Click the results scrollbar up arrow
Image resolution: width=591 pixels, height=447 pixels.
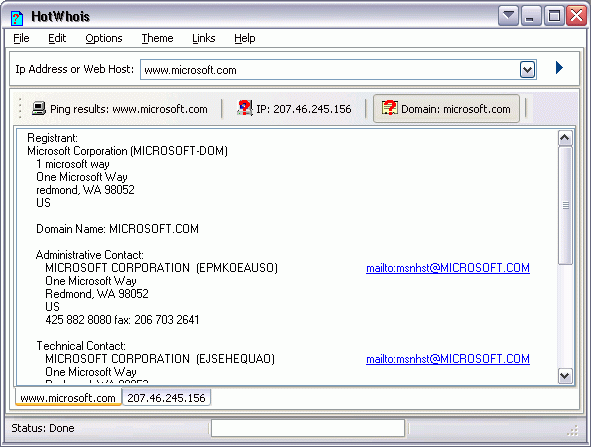[565, 138]
